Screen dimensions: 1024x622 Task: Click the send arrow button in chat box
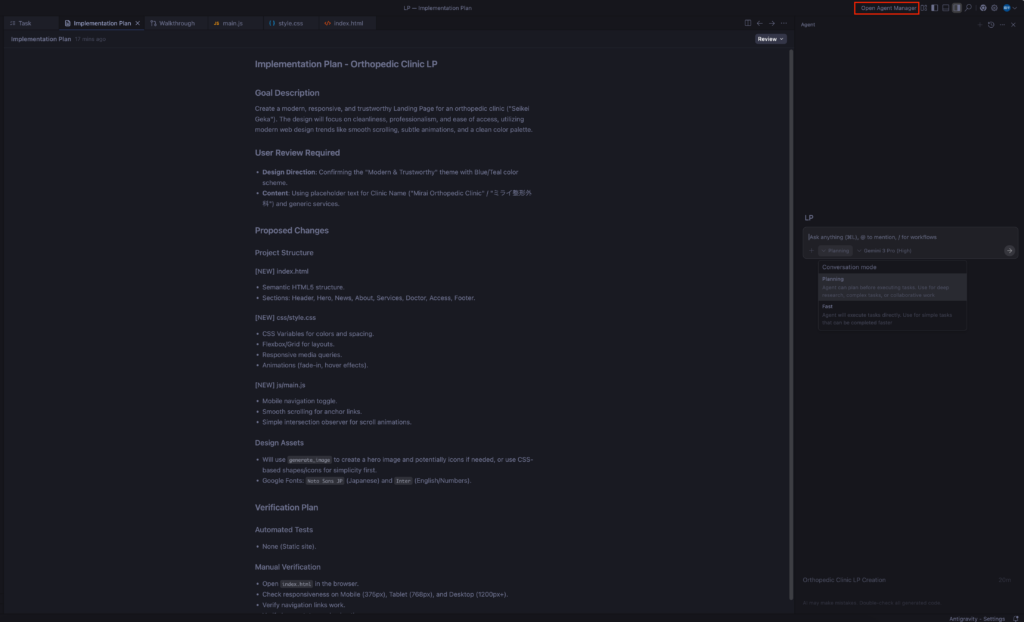coord(1009,251)
